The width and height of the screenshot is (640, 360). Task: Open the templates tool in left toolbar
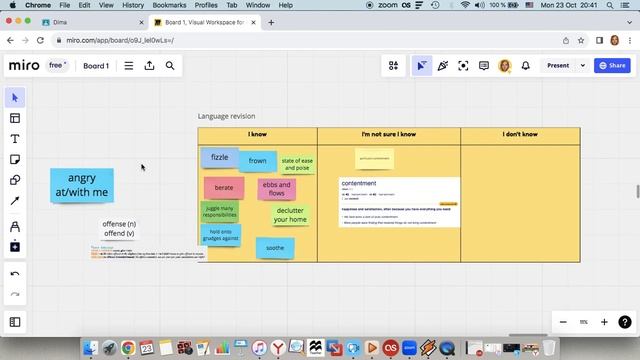click(x=15, y=118)
